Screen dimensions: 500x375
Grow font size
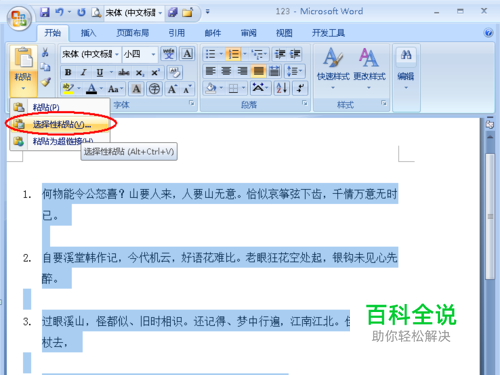coord(172,89)
